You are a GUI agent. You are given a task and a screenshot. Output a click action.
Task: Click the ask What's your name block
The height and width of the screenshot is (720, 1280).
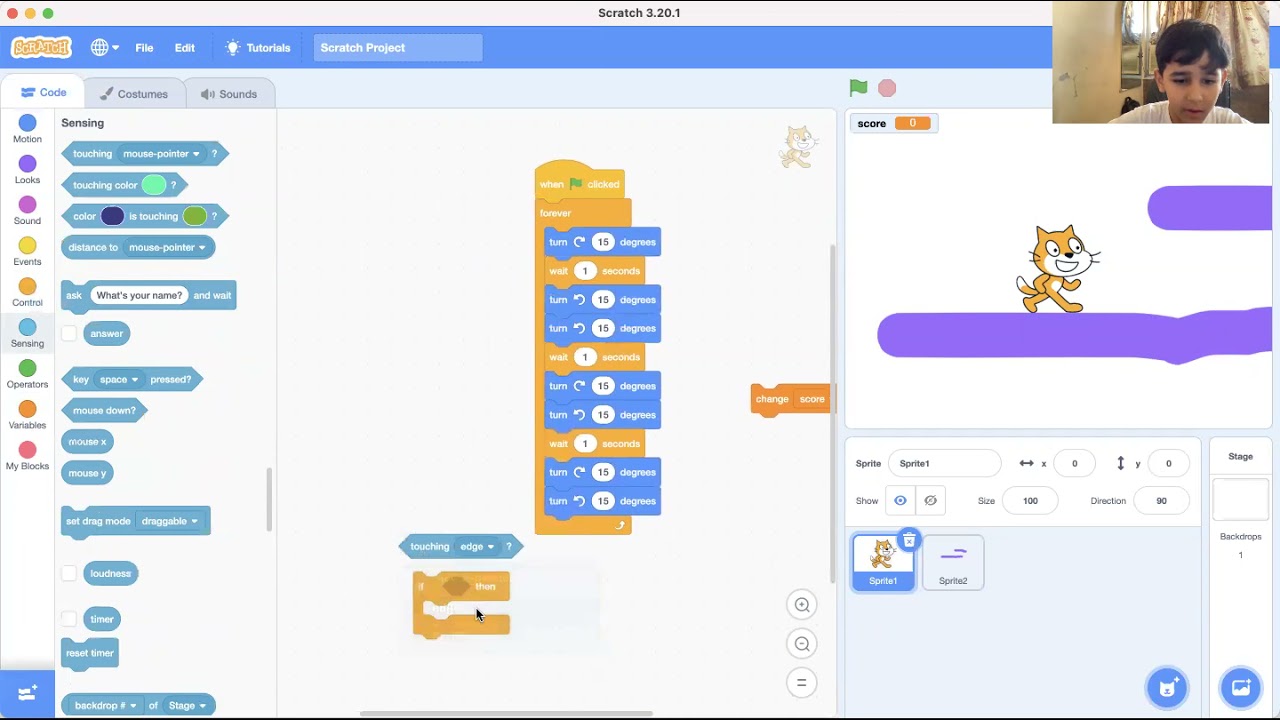click(x=148, y=295)
